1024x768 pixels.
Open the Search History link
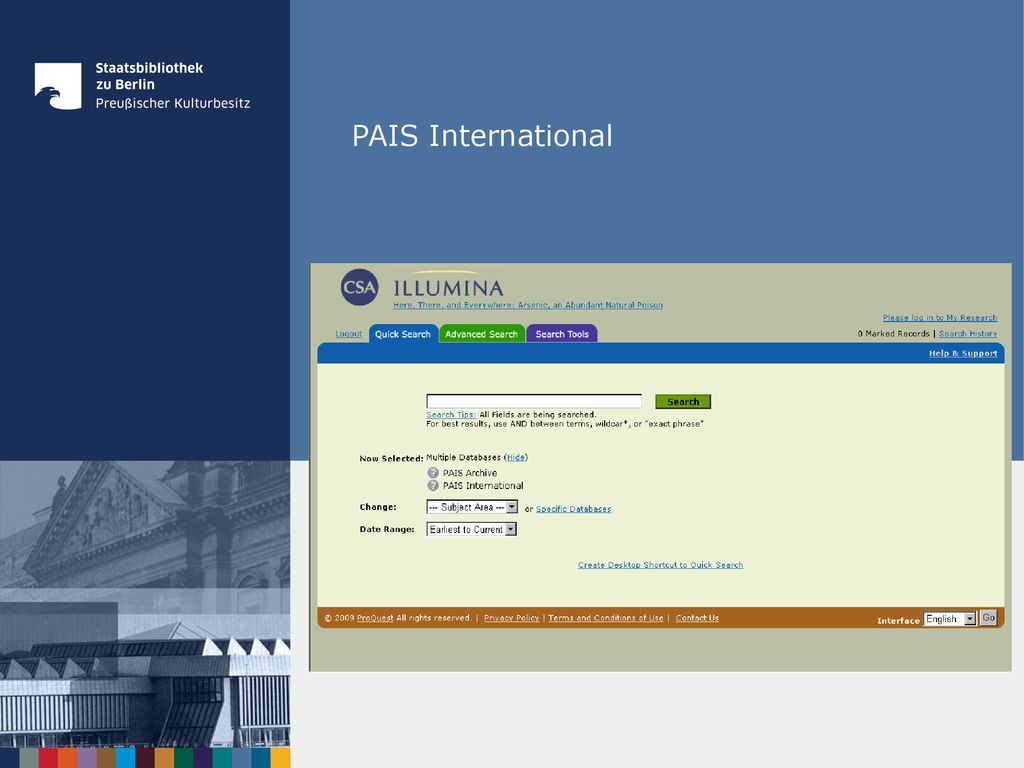click(x=968, y=334)
